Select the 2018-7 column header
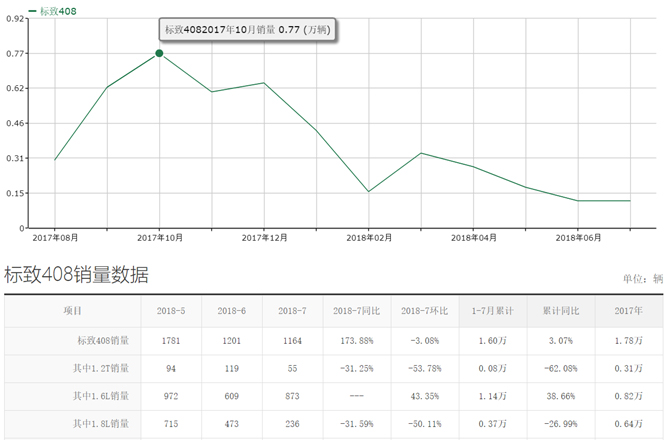The width and height of the screenshot is (666, 440). tap(292, 311)
